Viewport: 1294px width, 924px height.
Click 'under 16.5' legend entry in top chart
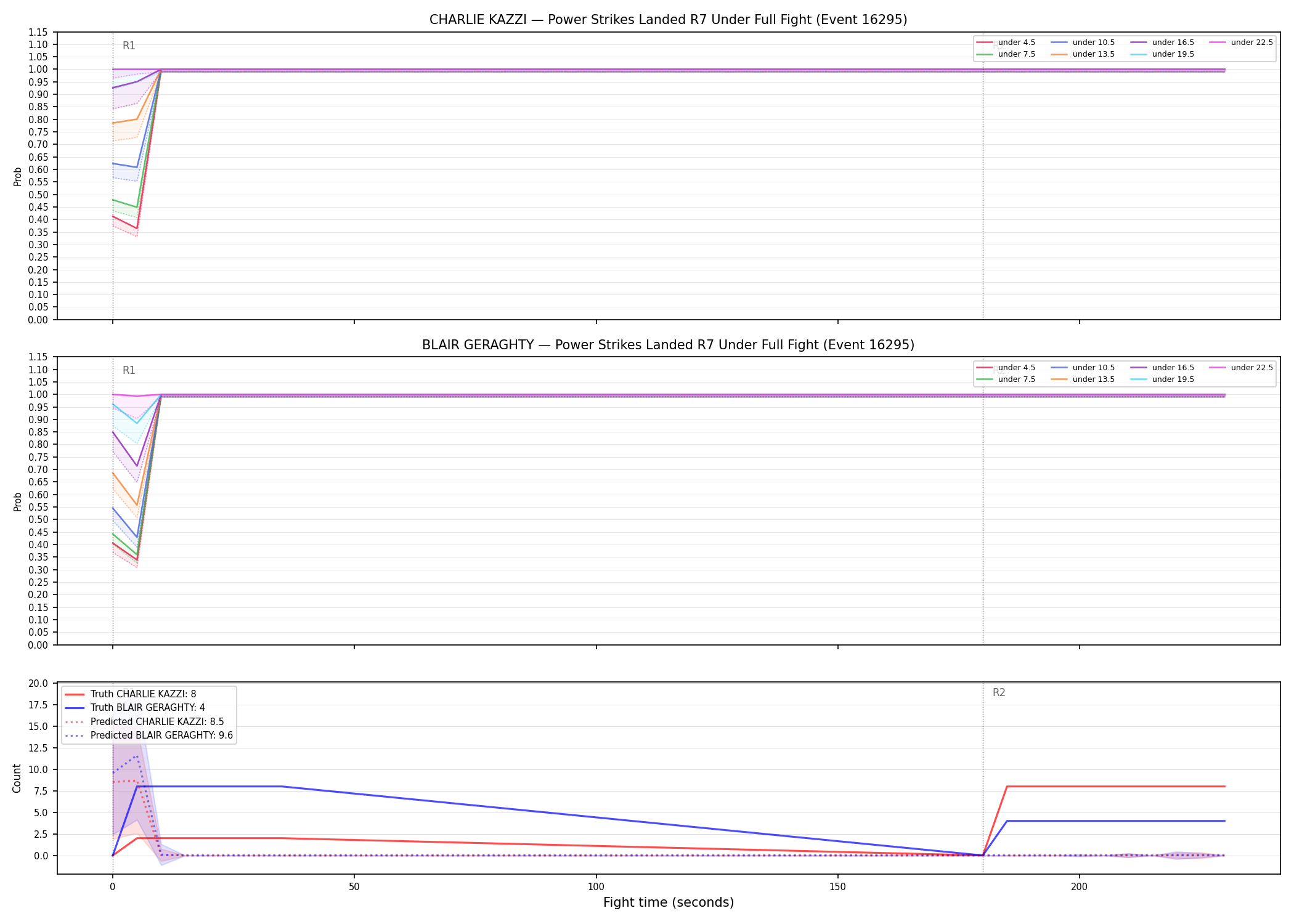[x=1162, y=43]
